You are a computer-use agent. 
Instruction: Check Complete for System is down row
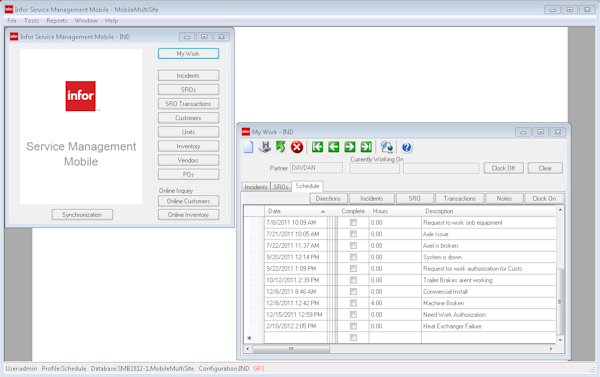[353, 257]
